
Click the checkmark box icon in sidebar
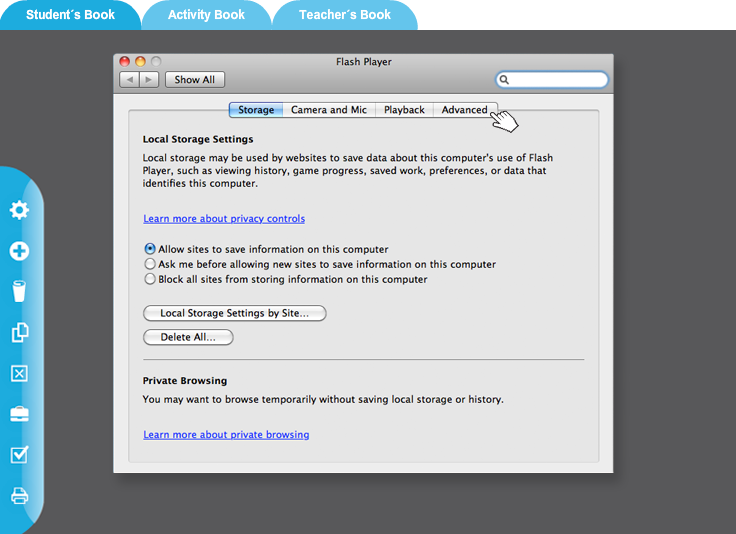19,455
